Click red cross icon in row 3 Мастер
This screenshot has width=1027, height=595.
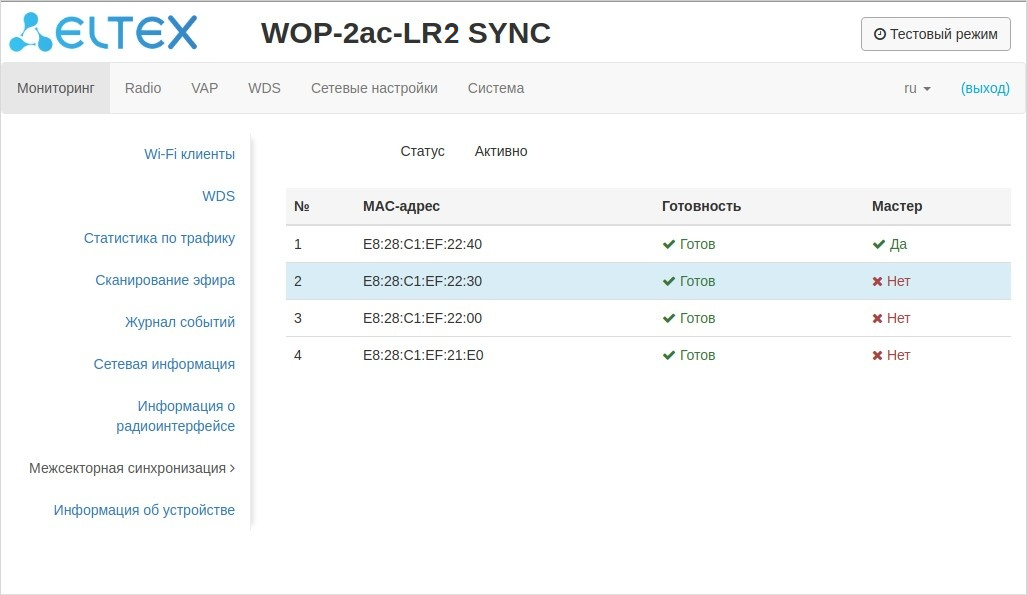[878, 318]
